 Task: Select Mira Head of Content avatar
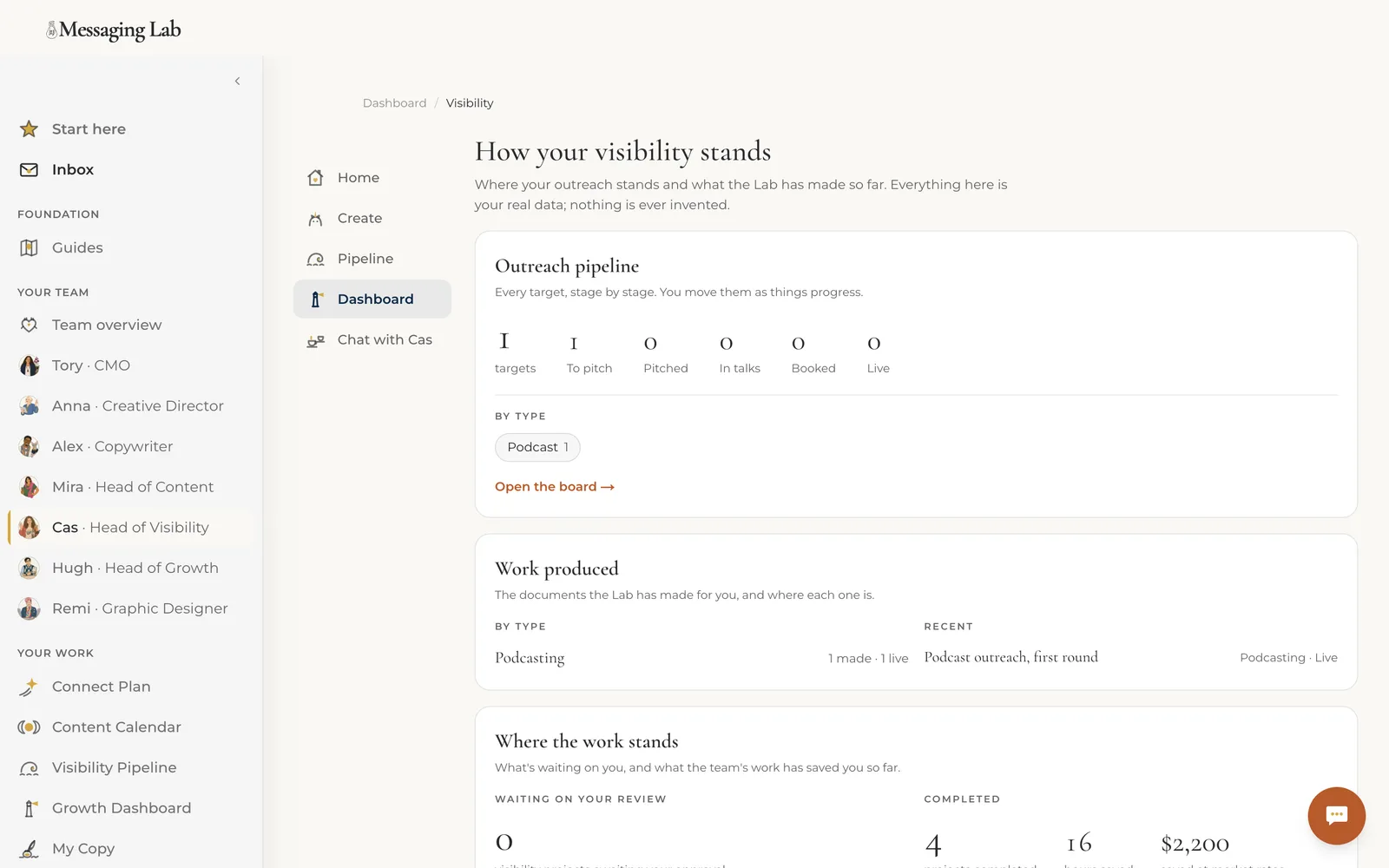point(29,487)
